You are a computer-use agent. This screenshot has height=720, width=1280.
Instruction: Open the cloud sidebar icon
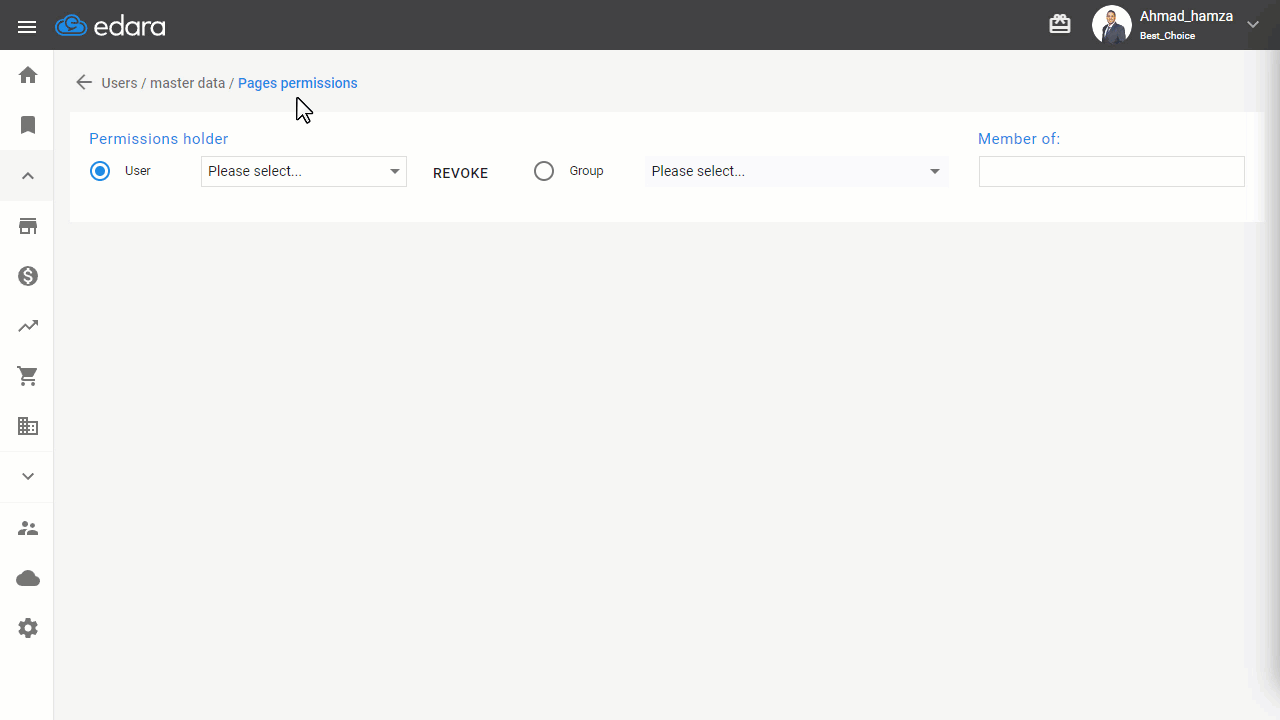click(x=28, y=578)
